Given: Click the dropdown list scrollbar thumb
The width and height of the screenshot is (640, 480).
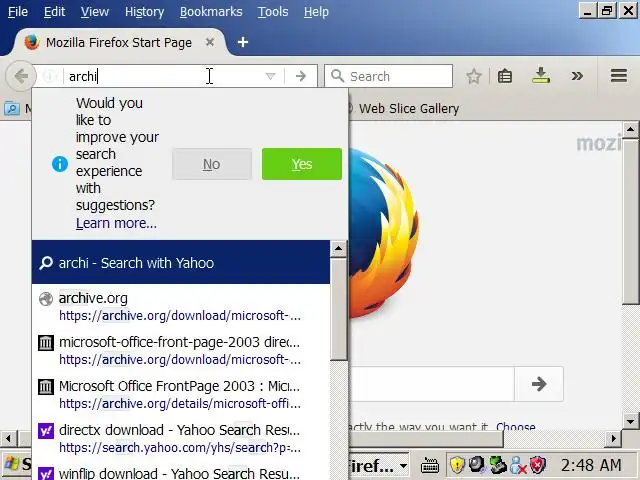Looking at the screenshot, I should pos(338,309).
